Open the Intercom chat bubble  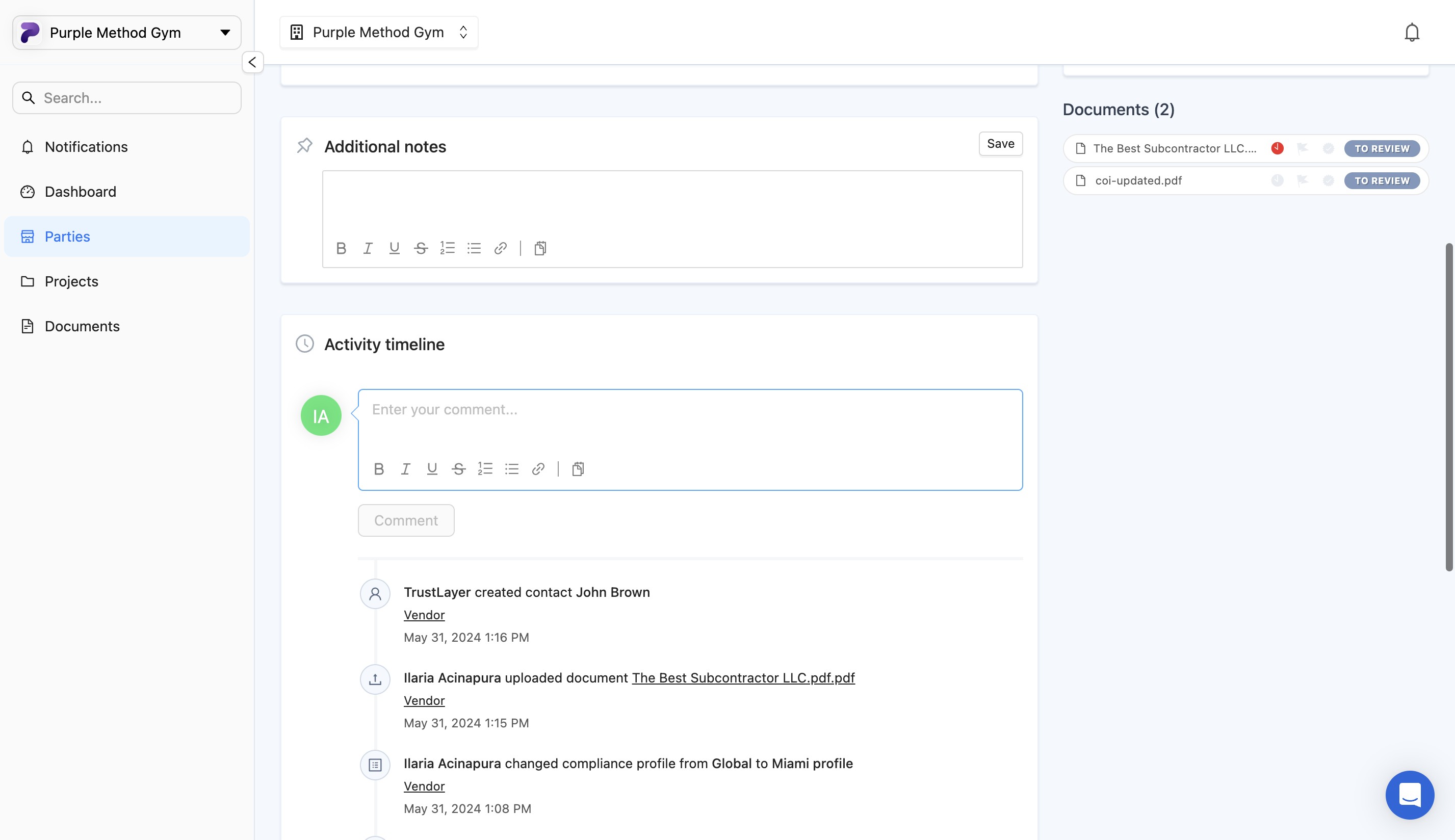coord(1410,795)
